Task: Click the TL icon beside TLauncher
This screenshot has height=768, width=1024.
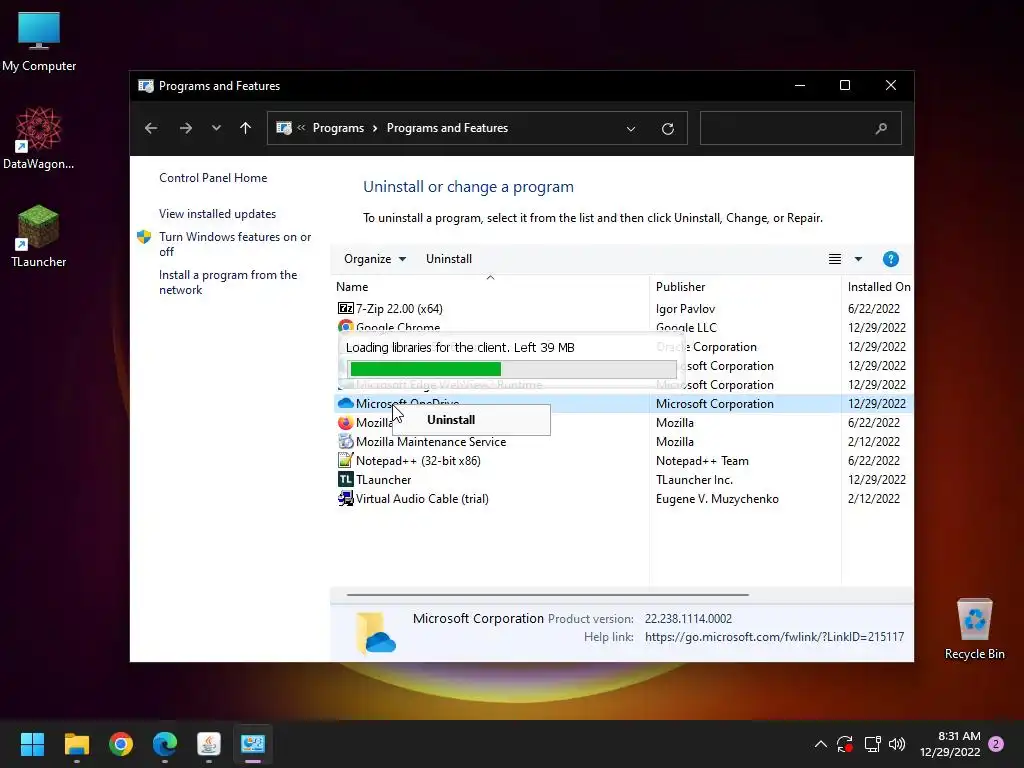Action: pos(345,479)
